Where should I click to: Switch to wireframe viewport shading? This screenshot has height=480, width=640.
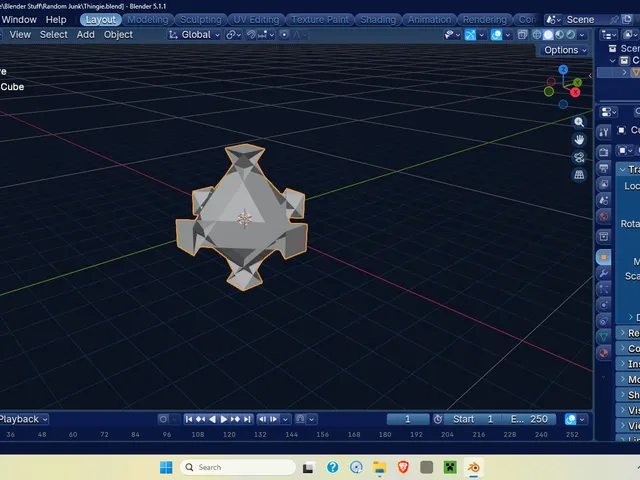pos(537,35)
